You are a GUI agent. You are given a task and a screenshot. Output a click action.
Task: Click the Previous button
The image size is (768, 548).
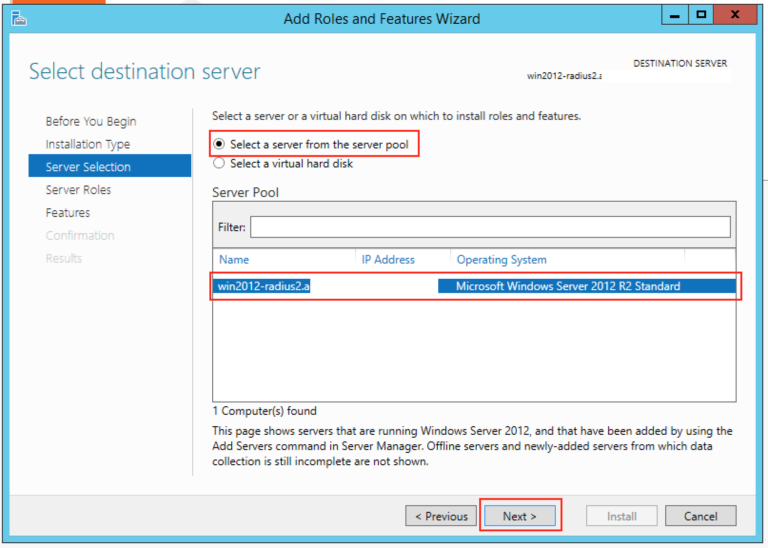441,516
